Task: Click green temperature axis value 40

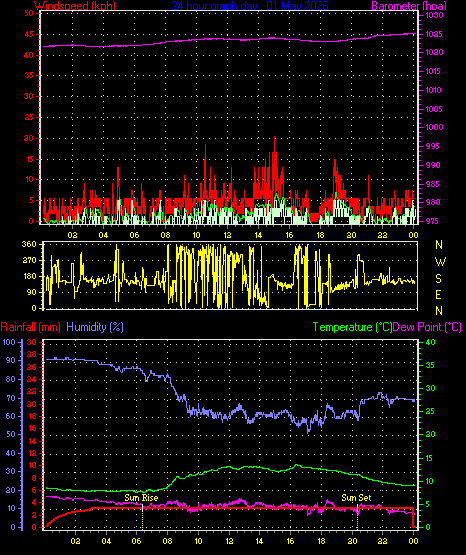Action: click(430, 342)
